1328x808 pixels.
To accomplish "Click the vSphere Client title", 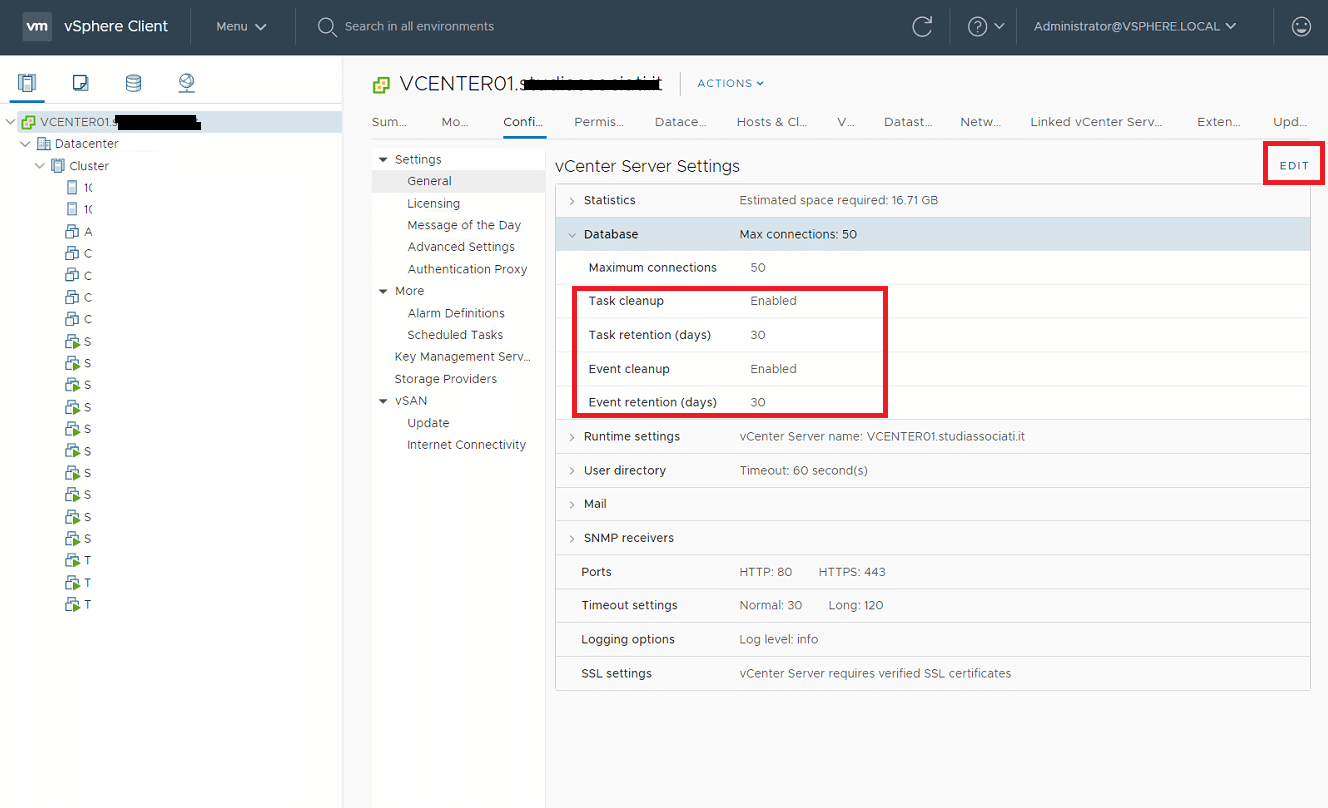I will [x=116, y=27].
